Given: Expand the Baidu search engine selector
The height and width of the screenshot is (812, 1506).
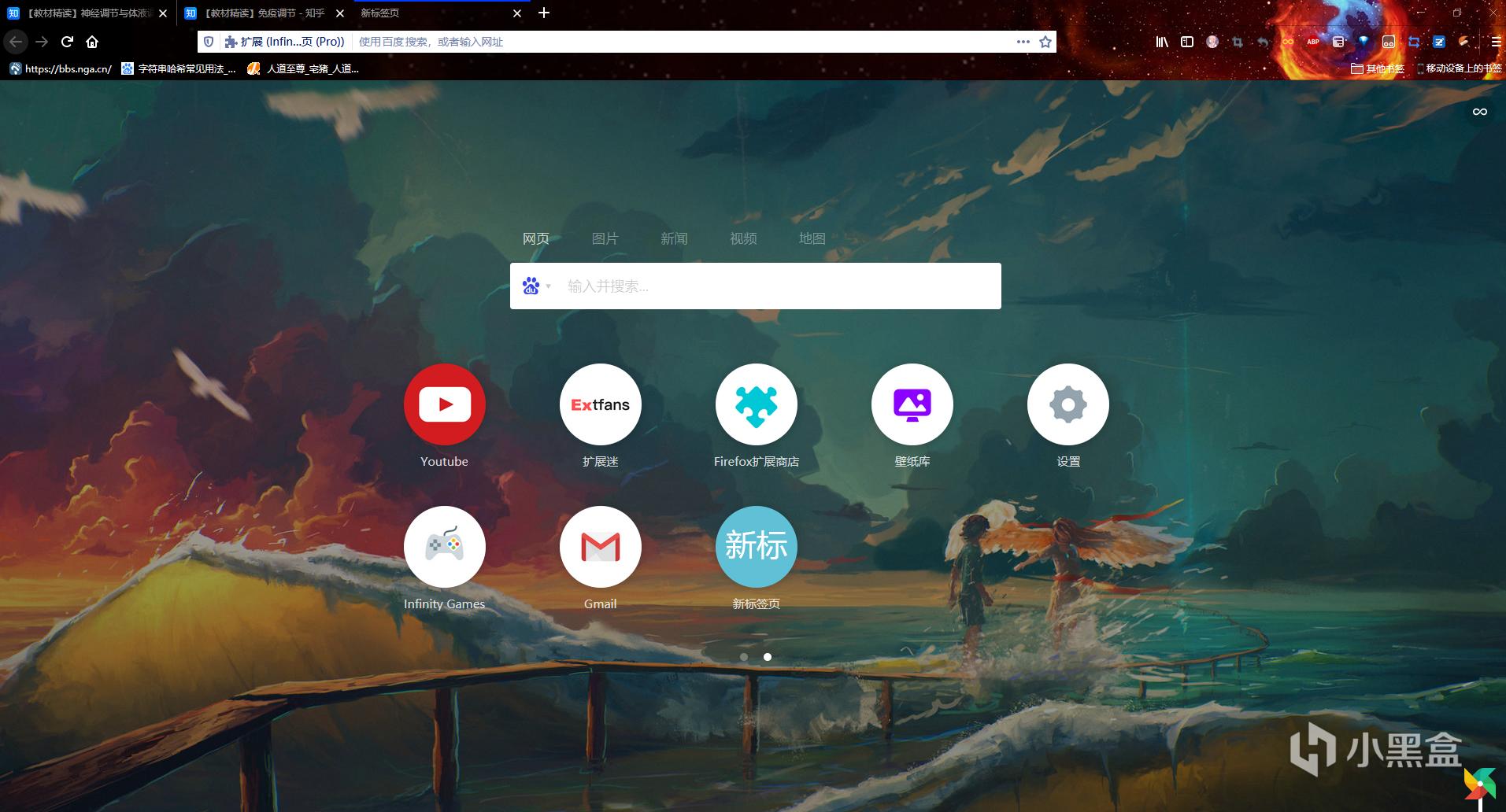Looking at the screenshot, I should pyautogui.click(x=537, y=286).
